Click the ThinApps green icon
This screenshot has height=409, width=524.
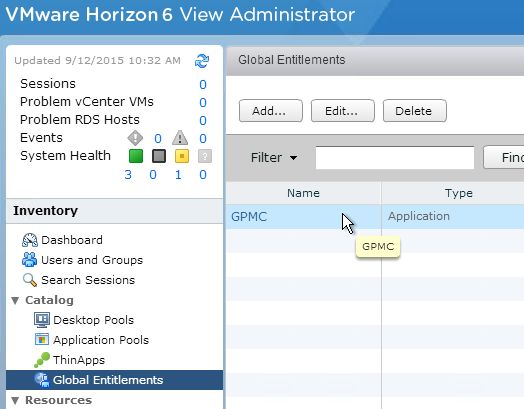(x=42, y=360)
